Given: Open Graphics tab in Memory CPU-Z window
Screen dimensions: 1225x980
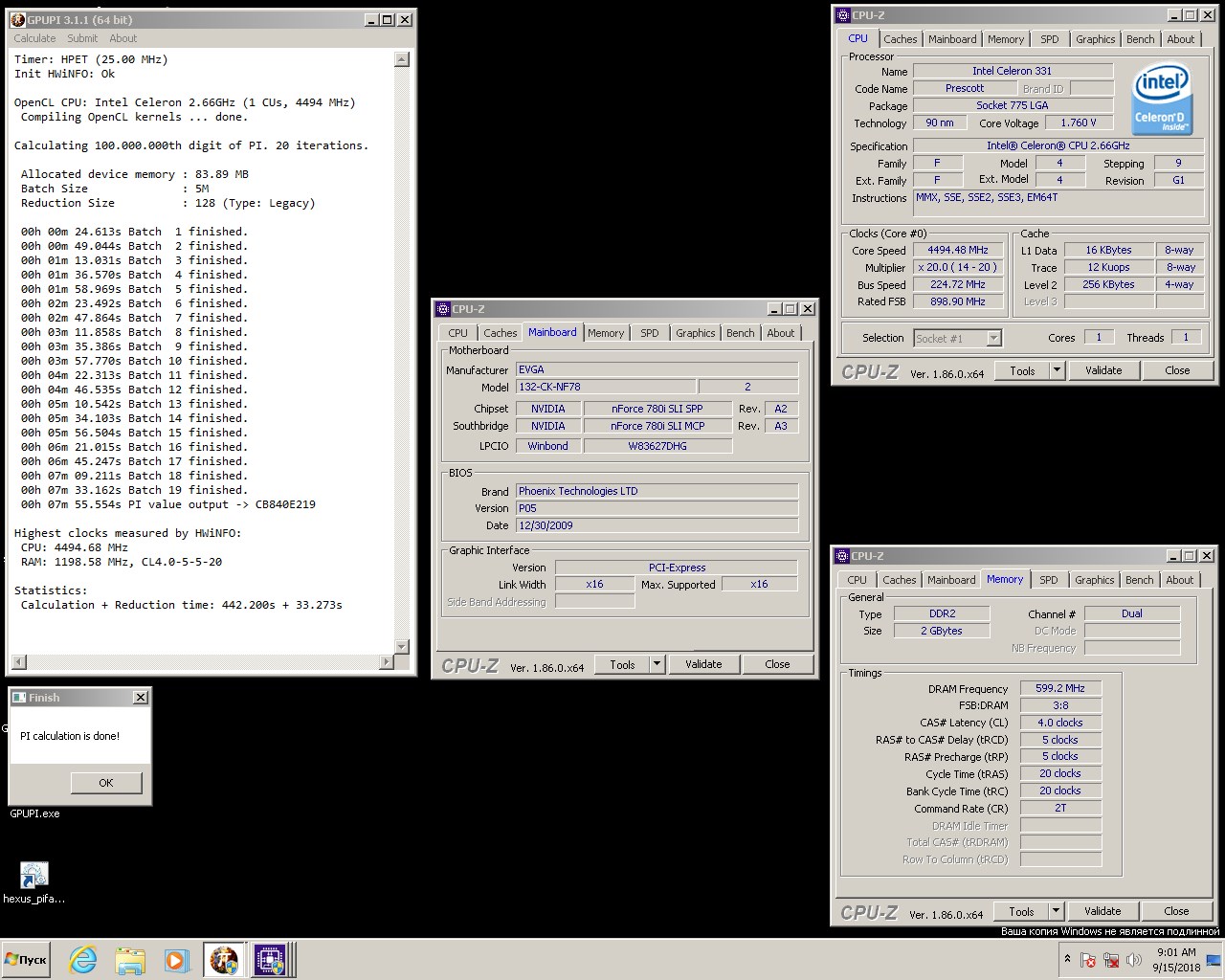Looking at the screenshot, I should coord(1095,580).
